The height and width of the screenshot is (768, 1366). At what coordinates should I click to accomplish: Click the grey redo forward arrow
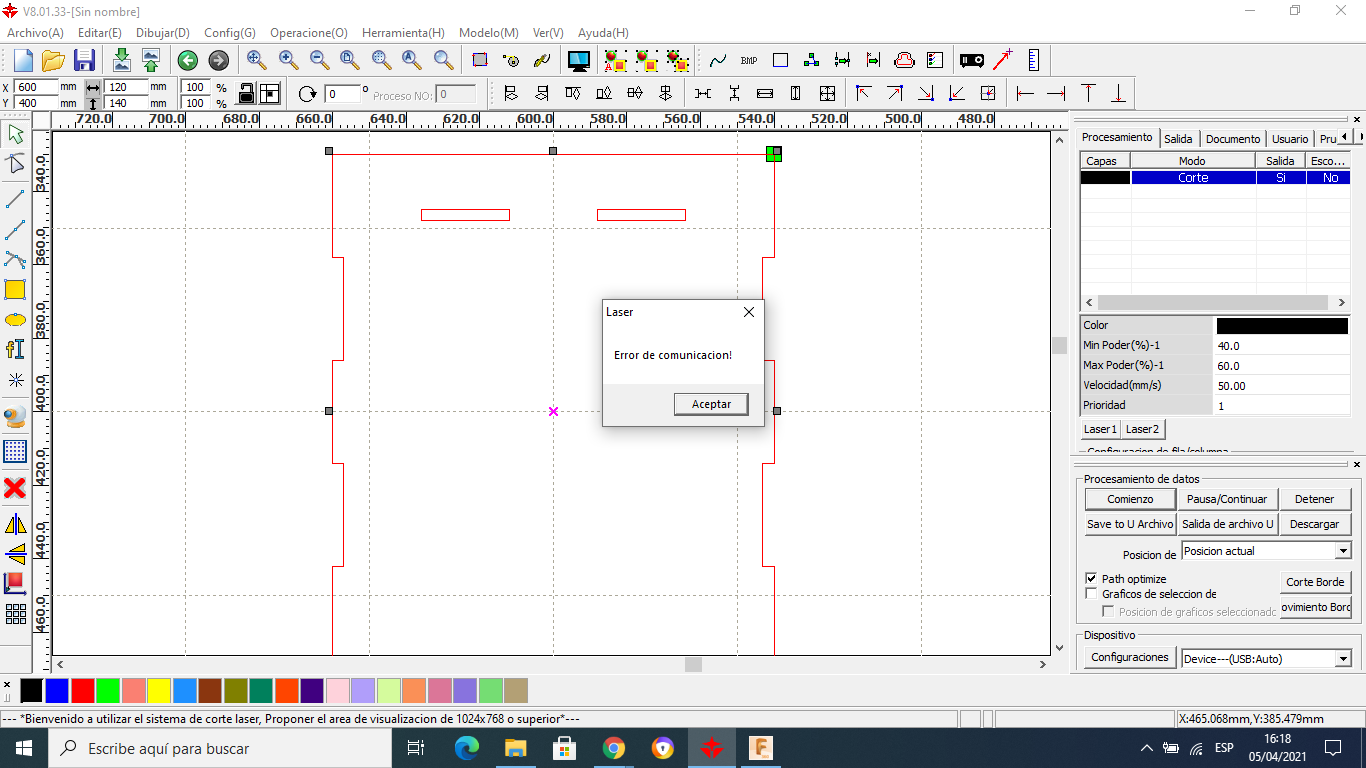218,60
